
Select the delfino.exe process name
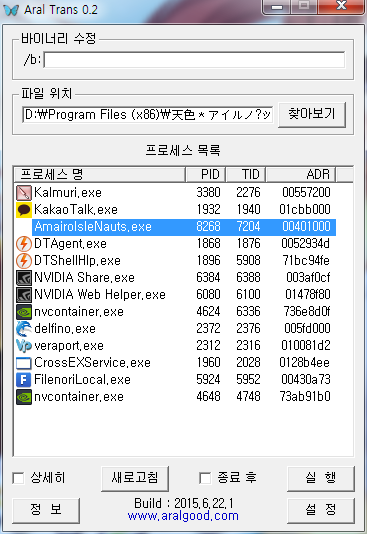click(65, 329)
